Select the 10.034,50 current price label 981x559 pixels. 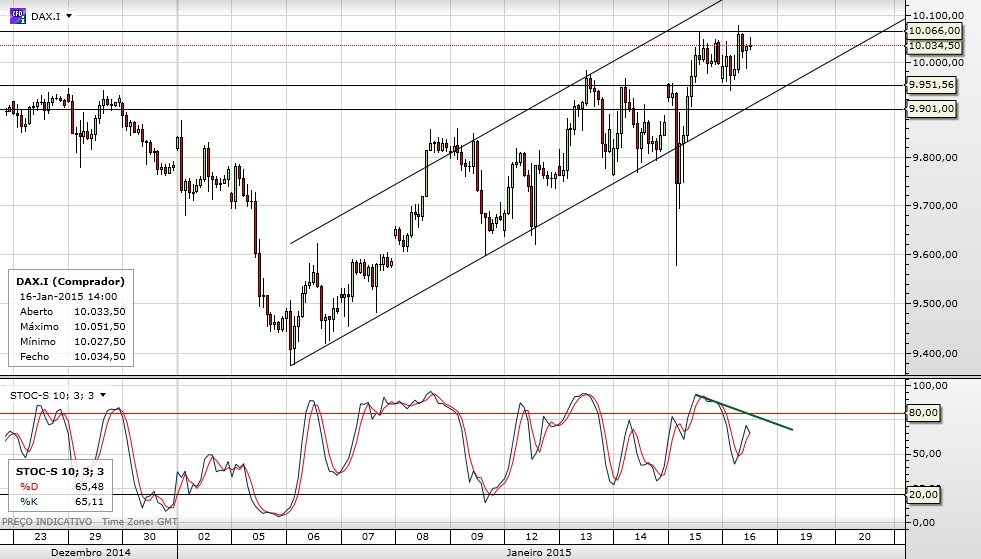[x=934, y=46]
